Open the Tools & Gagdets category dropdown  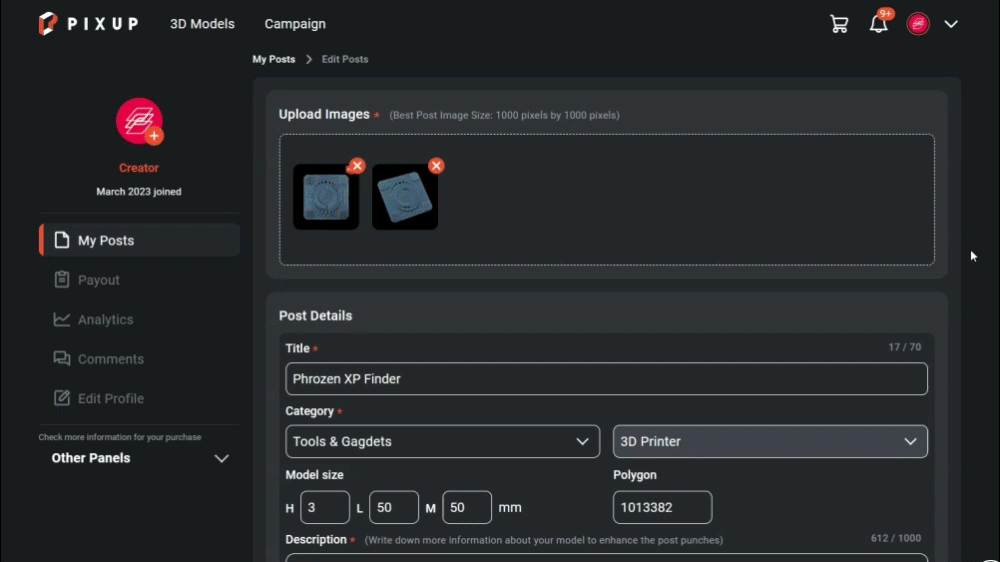point(443,441)
